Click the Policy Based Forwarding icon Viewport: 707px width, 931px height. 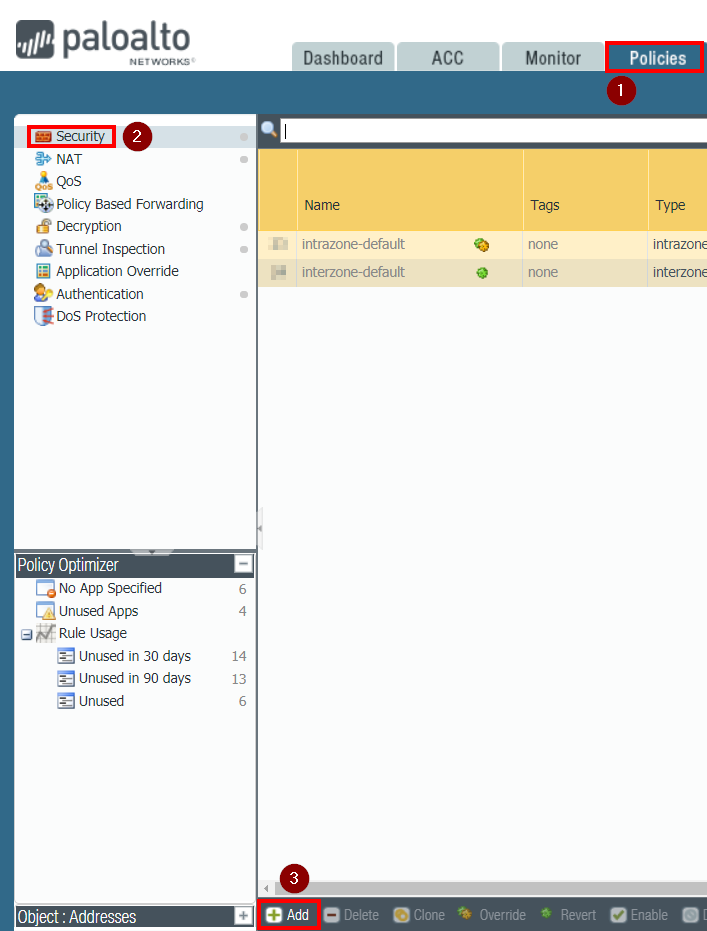click(43, 204)
